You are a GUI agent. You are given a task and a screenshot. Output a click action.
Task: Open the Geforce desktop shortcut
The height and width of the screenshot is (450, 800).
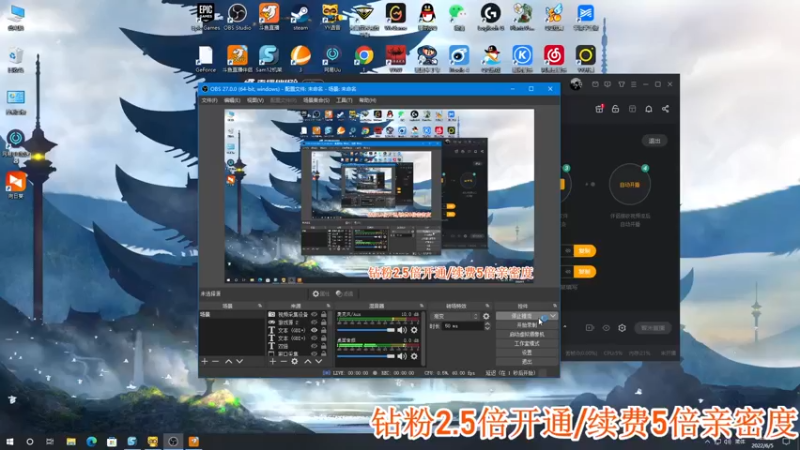point(206,58)
